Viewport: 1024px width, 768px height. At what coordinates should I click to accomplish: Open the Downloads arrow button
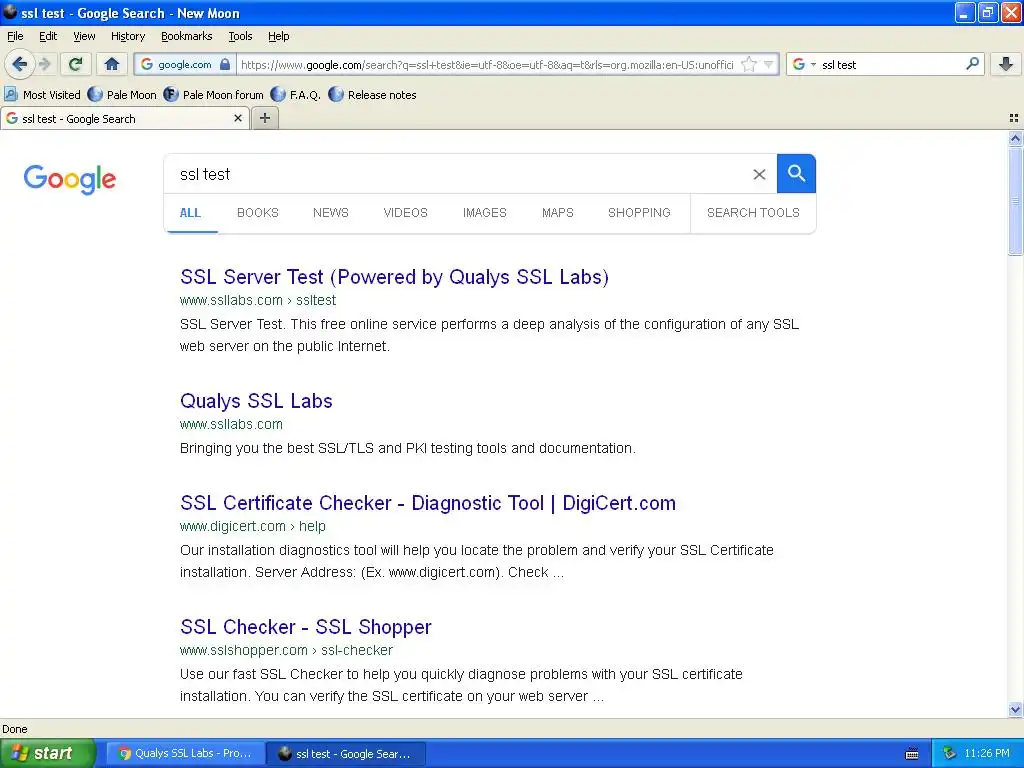1006,64
